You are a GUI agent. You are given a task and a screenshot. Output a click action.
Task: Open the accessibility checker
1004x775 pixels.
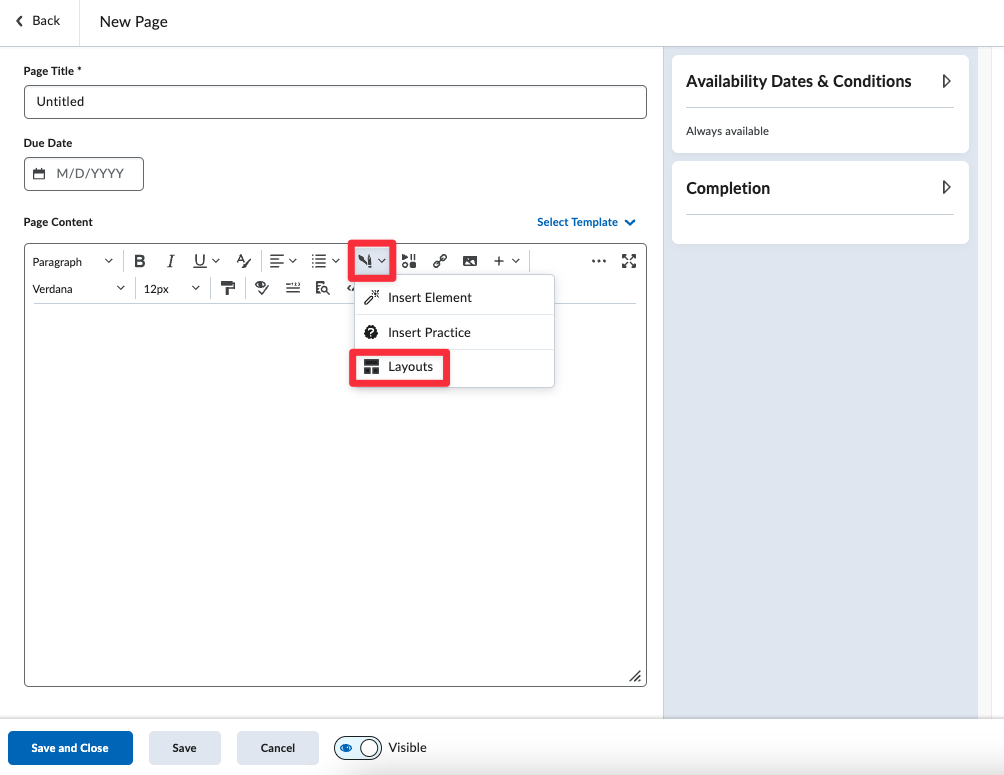pyautogui.click(x=262, y=288)
